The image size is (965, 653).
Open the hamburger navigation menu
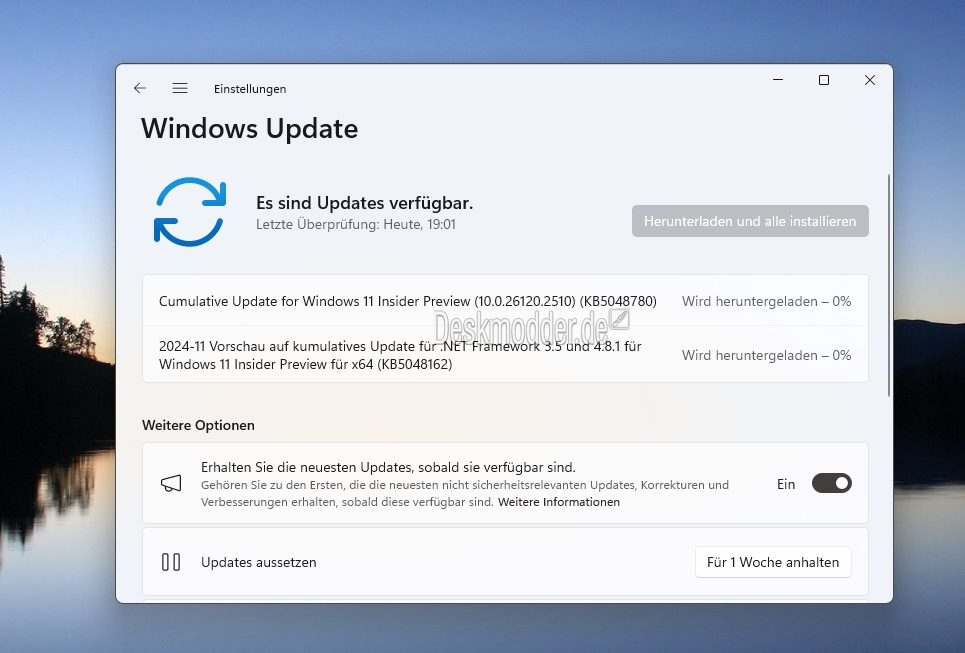click(x=180, y=88)
